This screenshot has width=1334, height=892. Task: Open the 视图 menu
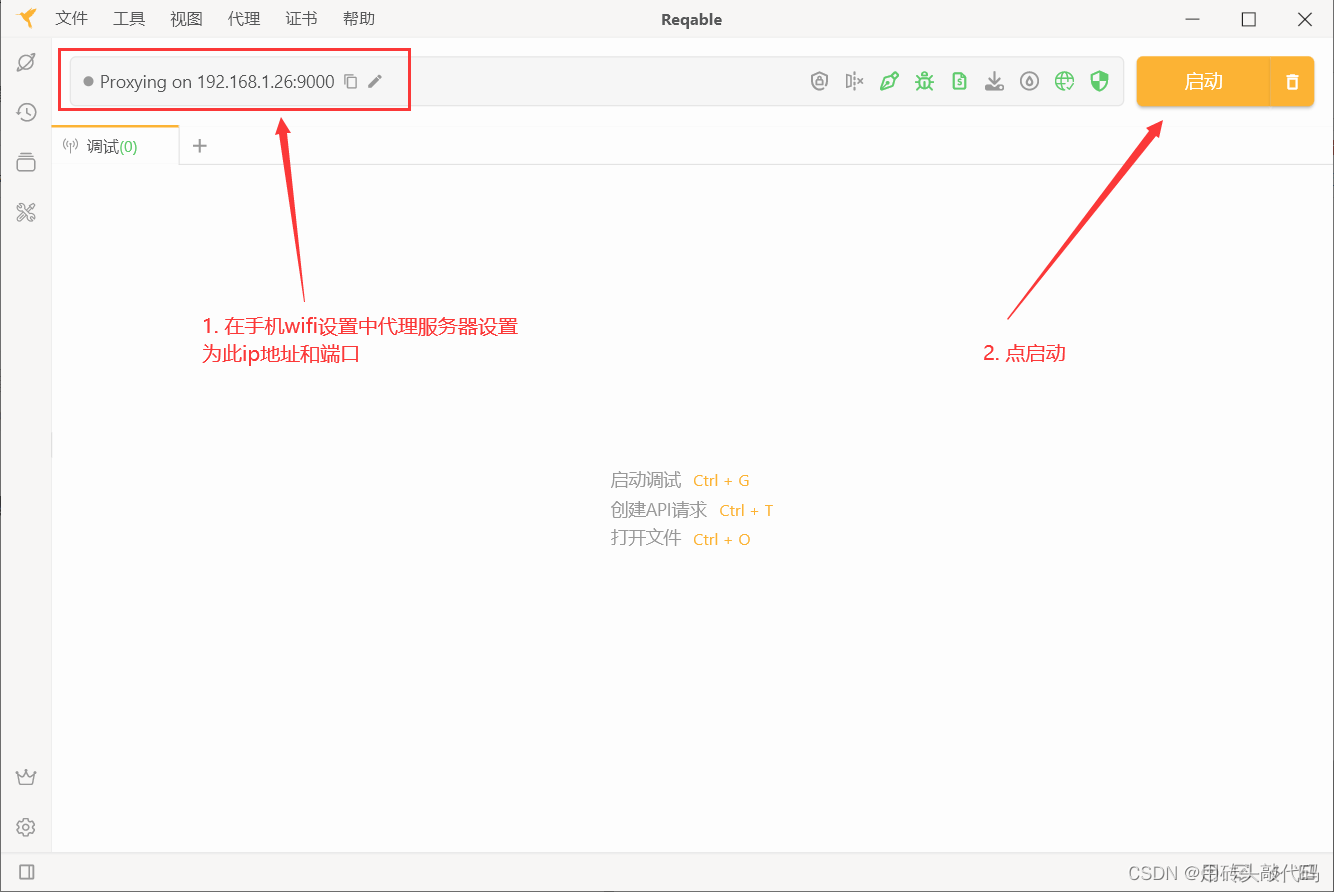point(186,19)
